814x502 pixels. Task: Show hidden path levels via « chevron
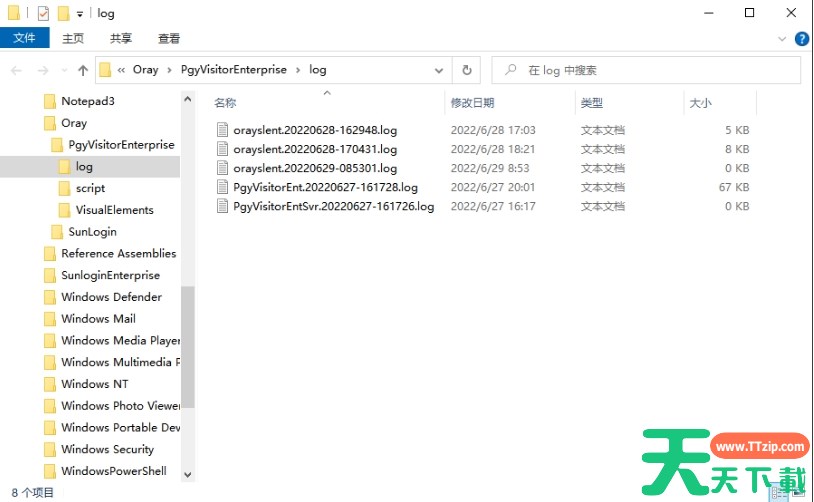coord(121,70)
